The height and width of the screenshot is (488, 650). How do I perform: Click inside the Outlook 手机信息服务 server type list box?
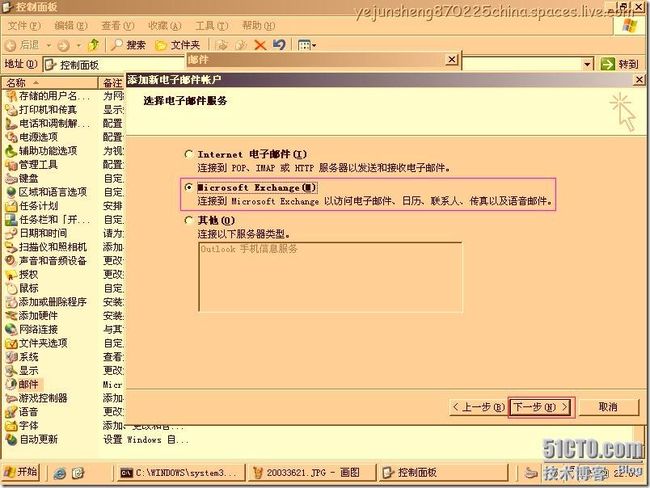(x=330, y=277)
